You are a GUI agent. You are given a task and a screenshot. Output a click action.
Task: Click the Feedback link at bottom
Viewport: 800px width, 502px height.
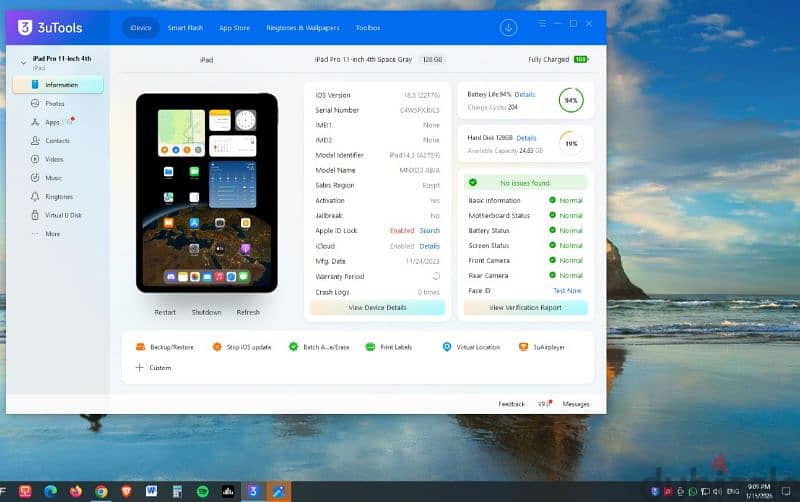point(511,404)
